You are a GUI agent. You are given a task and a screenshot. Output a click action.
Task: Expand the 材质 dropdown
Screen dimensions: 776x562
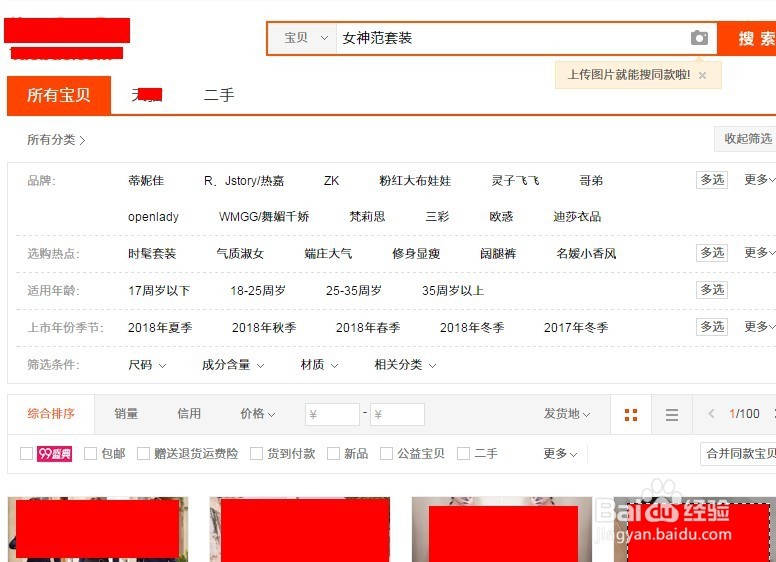pyautogui.click(x=319, y=365)
